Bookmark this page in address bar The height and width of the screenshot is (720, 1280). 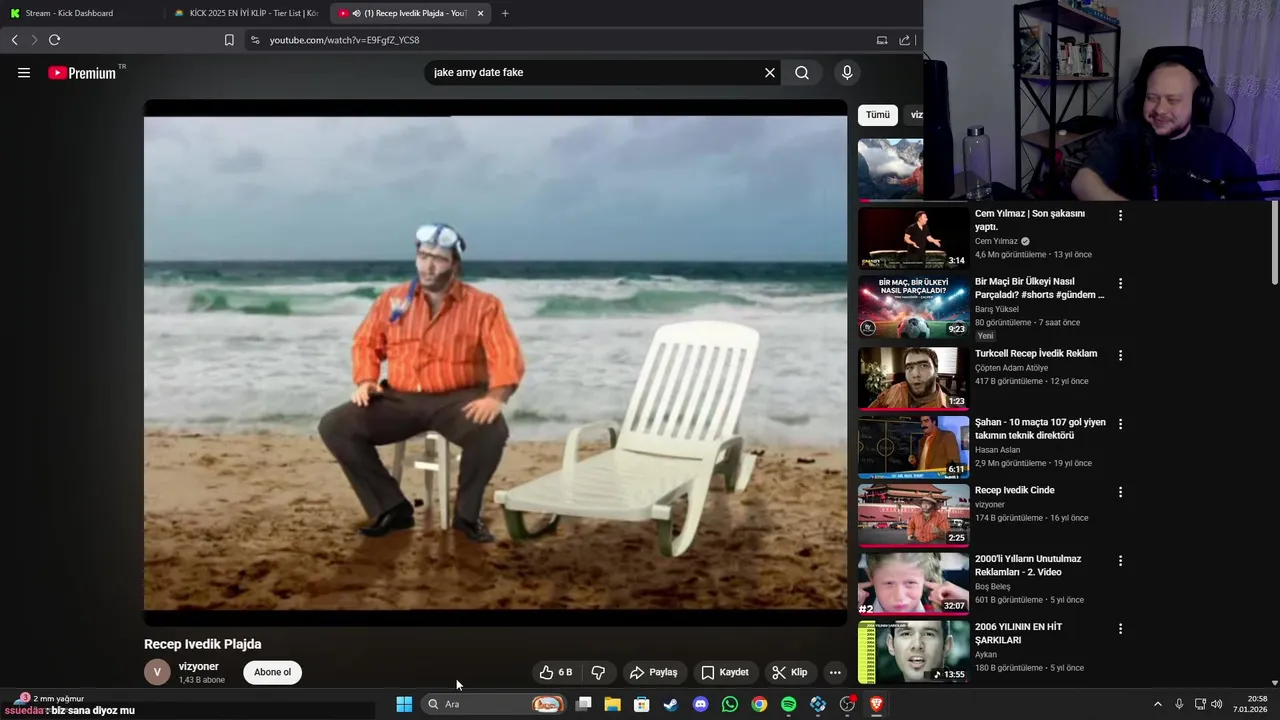[229, 40]
